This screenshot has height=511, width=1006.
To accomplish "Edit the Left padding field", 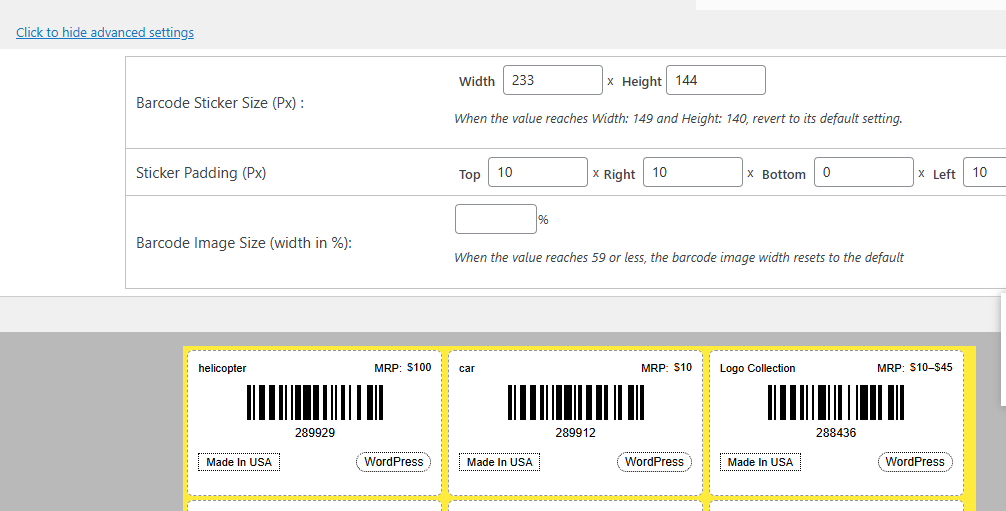I will pyautogui.click(x=985, y=172).
